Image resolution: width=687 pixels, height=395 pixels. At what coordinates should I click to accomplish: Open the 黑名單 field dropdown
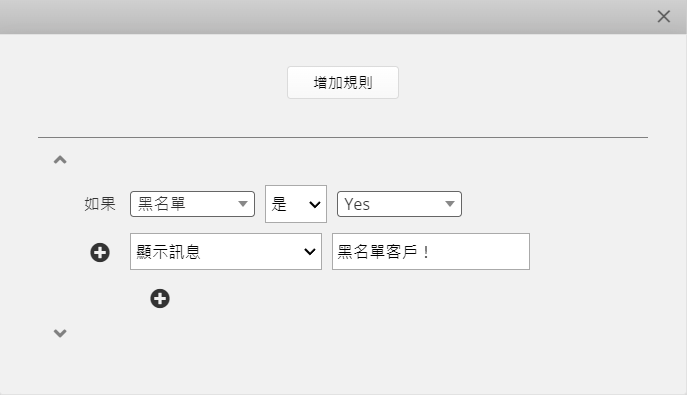pos(192,204)
